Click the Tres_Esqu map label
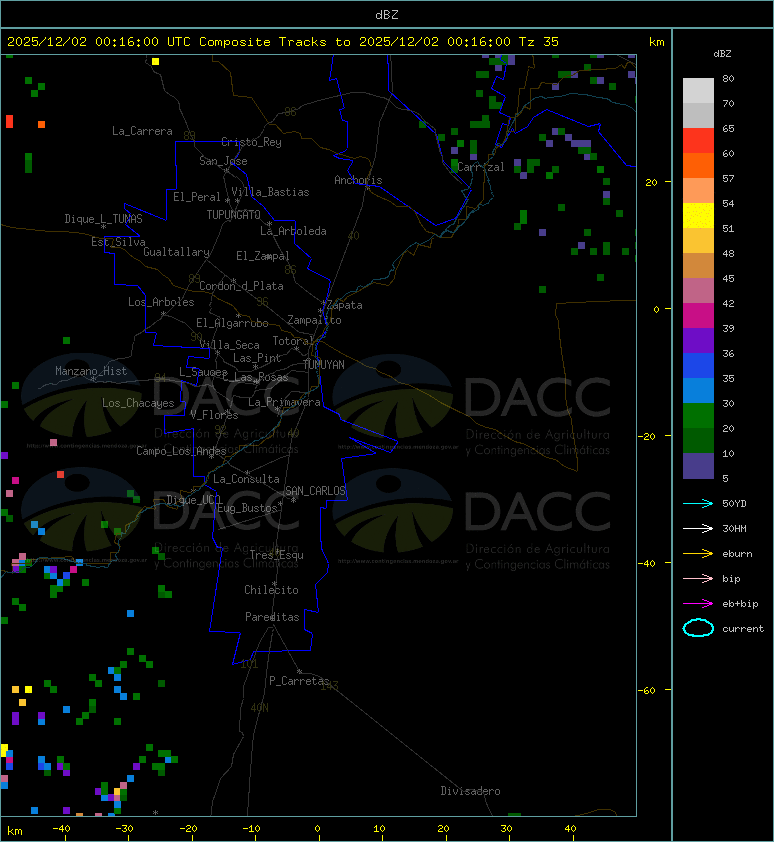 [277, 555]
